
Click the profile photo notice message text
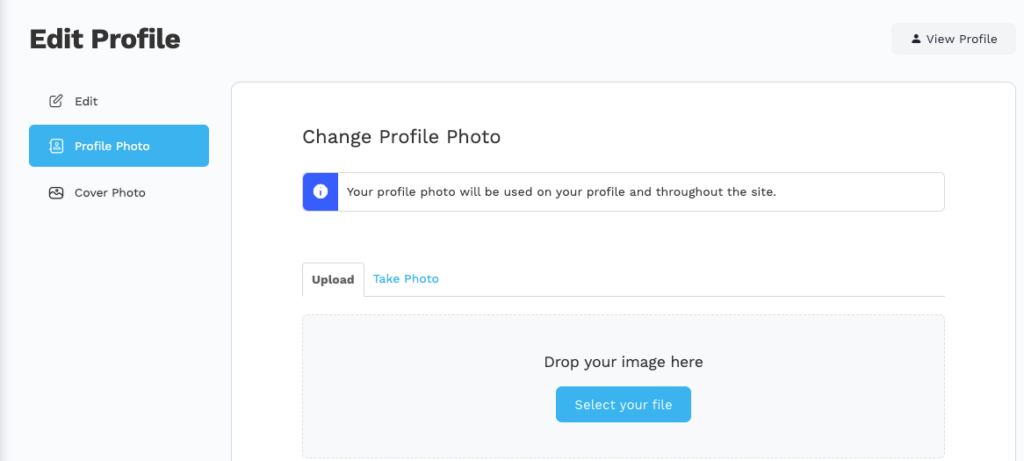(561, 192)
